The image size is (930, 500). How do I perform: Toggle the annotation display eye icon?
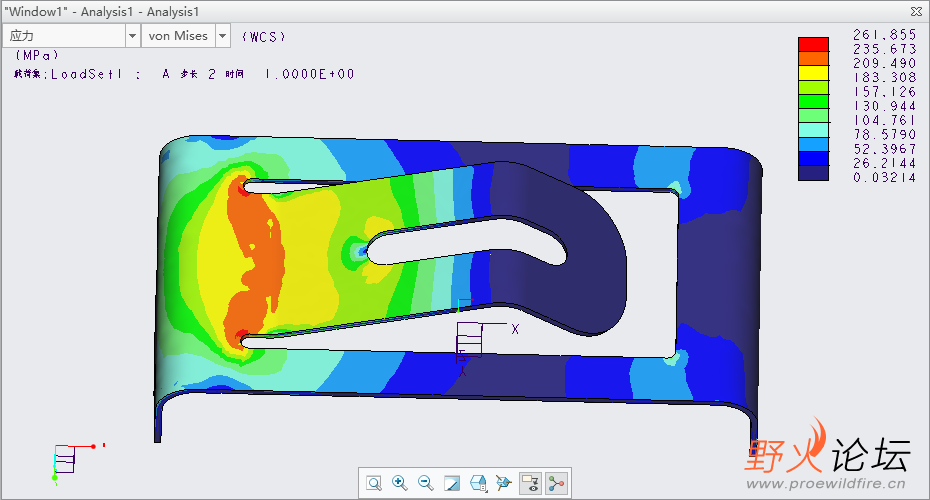(530, 483)
